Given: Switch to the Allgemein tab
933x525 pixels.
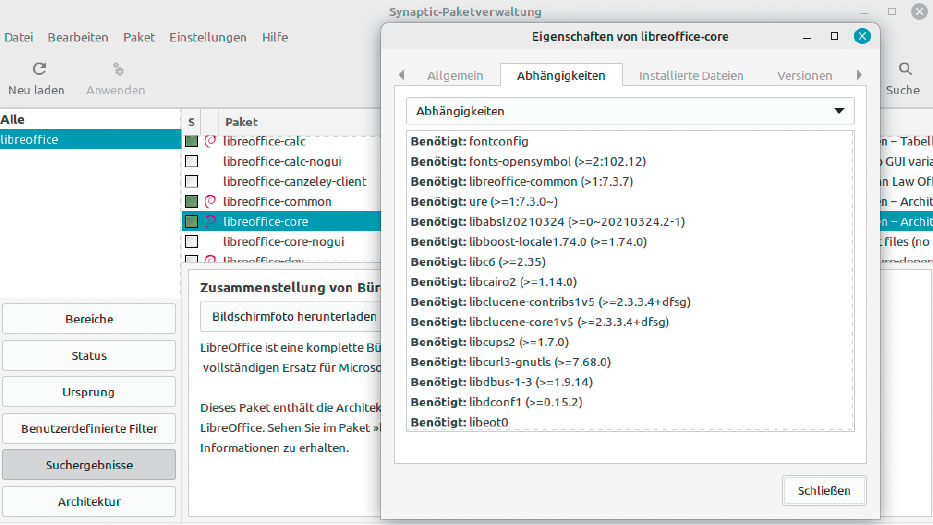Looking at the screenshot, I should click(x=455, y=76).
